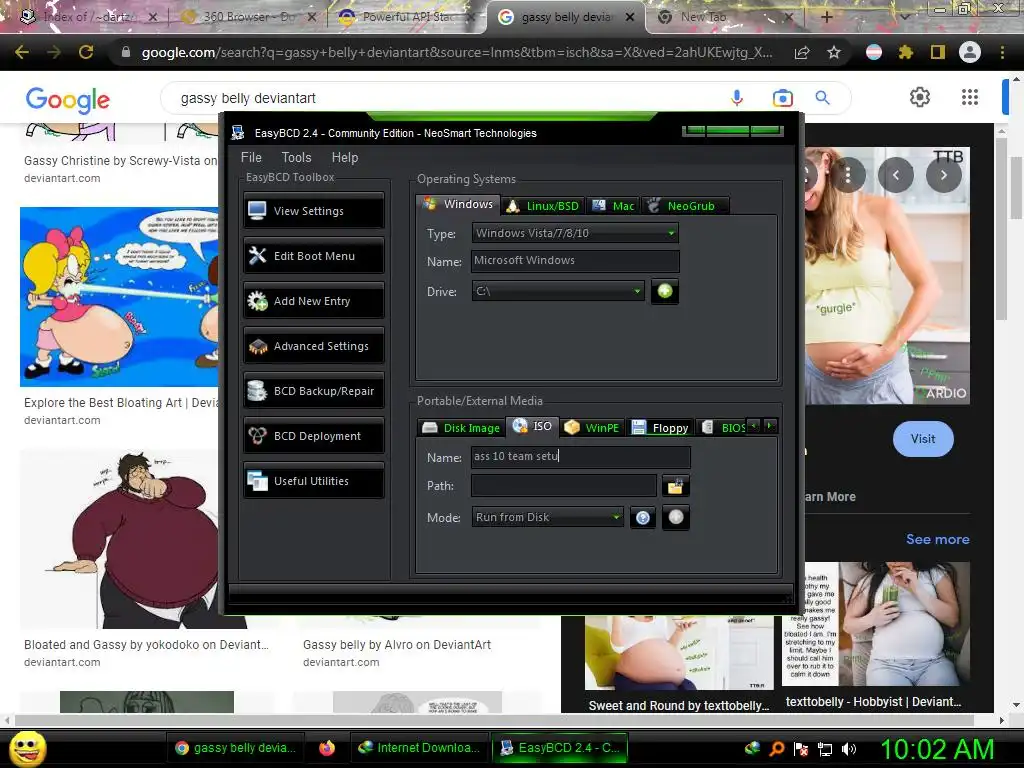This screenshot has height=768, width=1024.
Task: Show next image in preview panel
Action: click(x=944, y=175)
